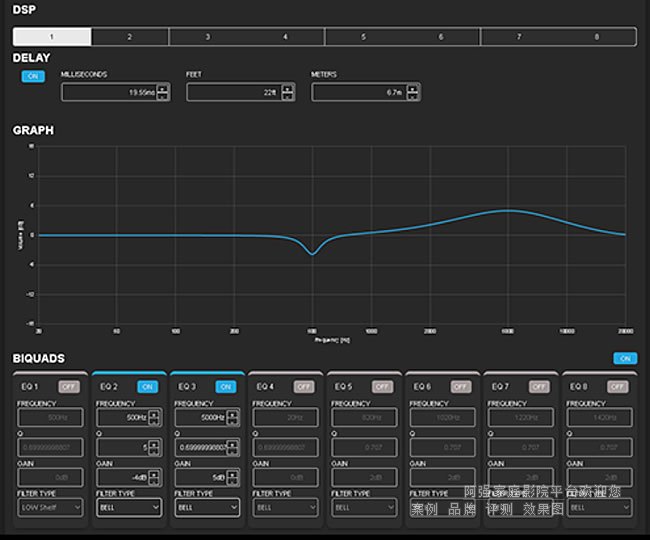This screenshot has height=540, width=650.
Task: Disable the global Biquads ON toggle
Action: [x=625, y=358]
